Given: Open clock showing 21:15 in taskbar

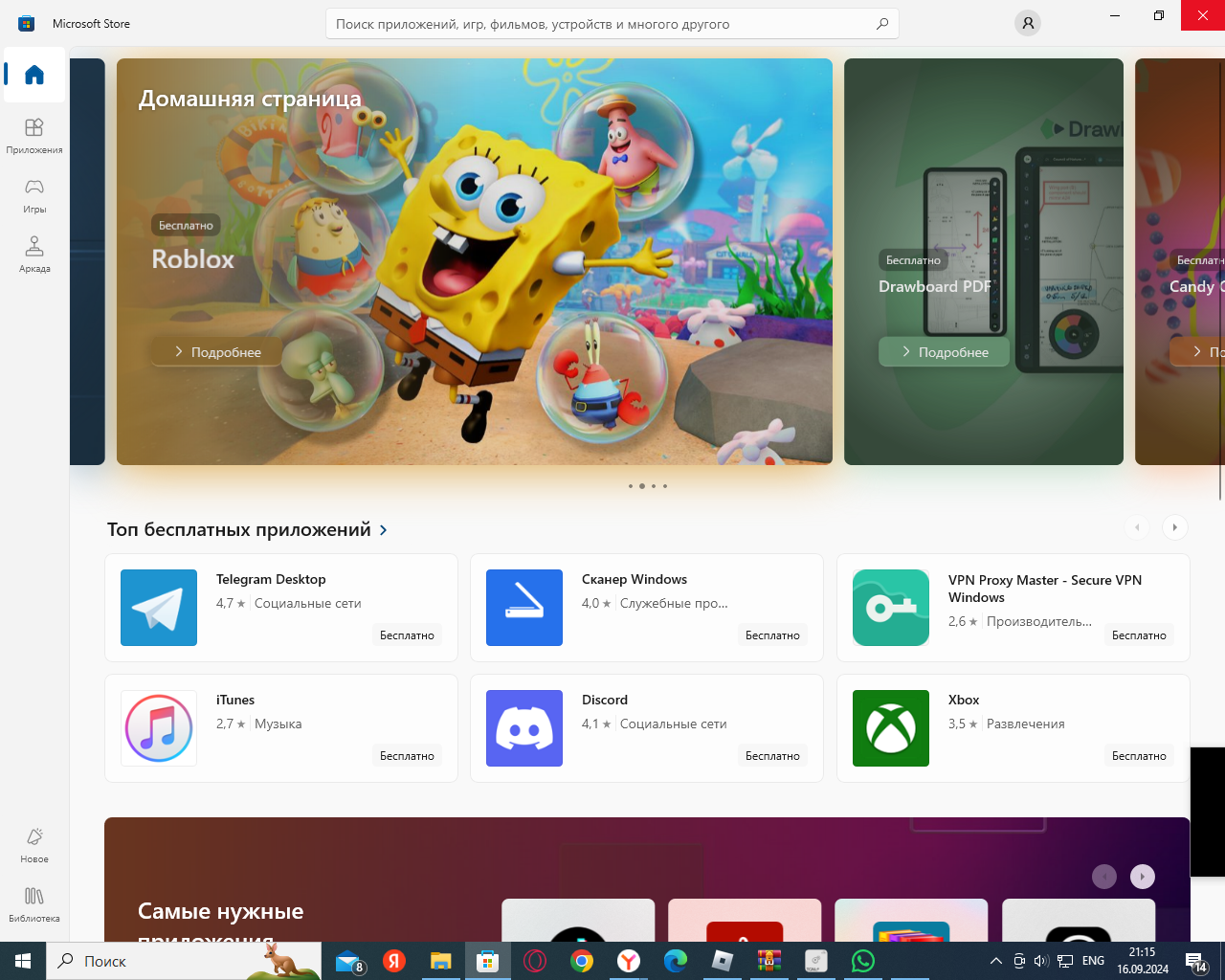Looking at the screenshot, I should coord(1143,961).
